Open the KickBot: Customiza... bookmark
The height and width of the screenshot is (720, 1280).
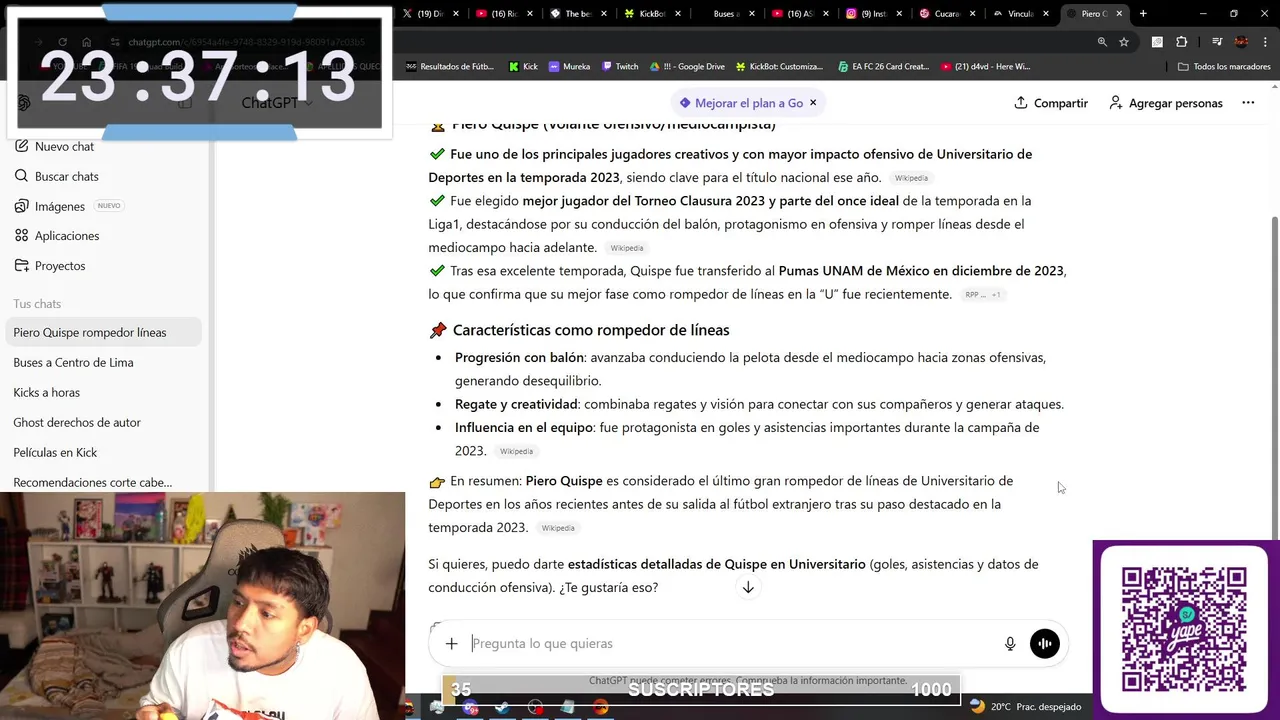(779, 67)
